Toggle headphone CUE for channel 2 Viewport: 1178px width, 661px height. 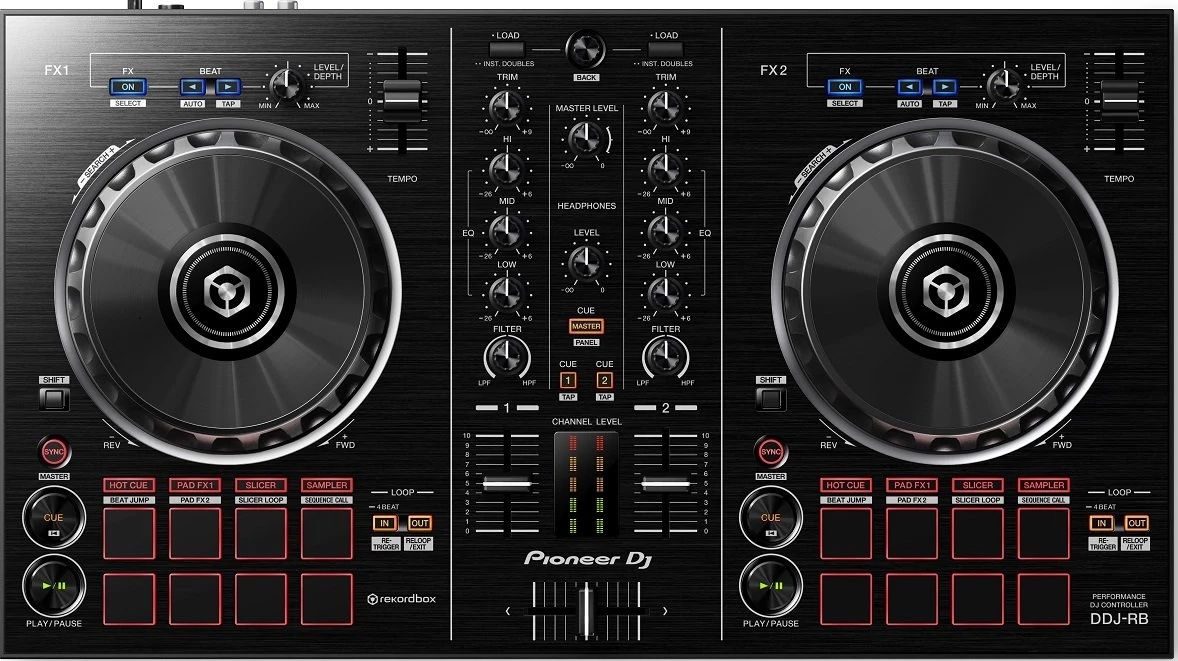pyautogui.click(x=604, y=380)
